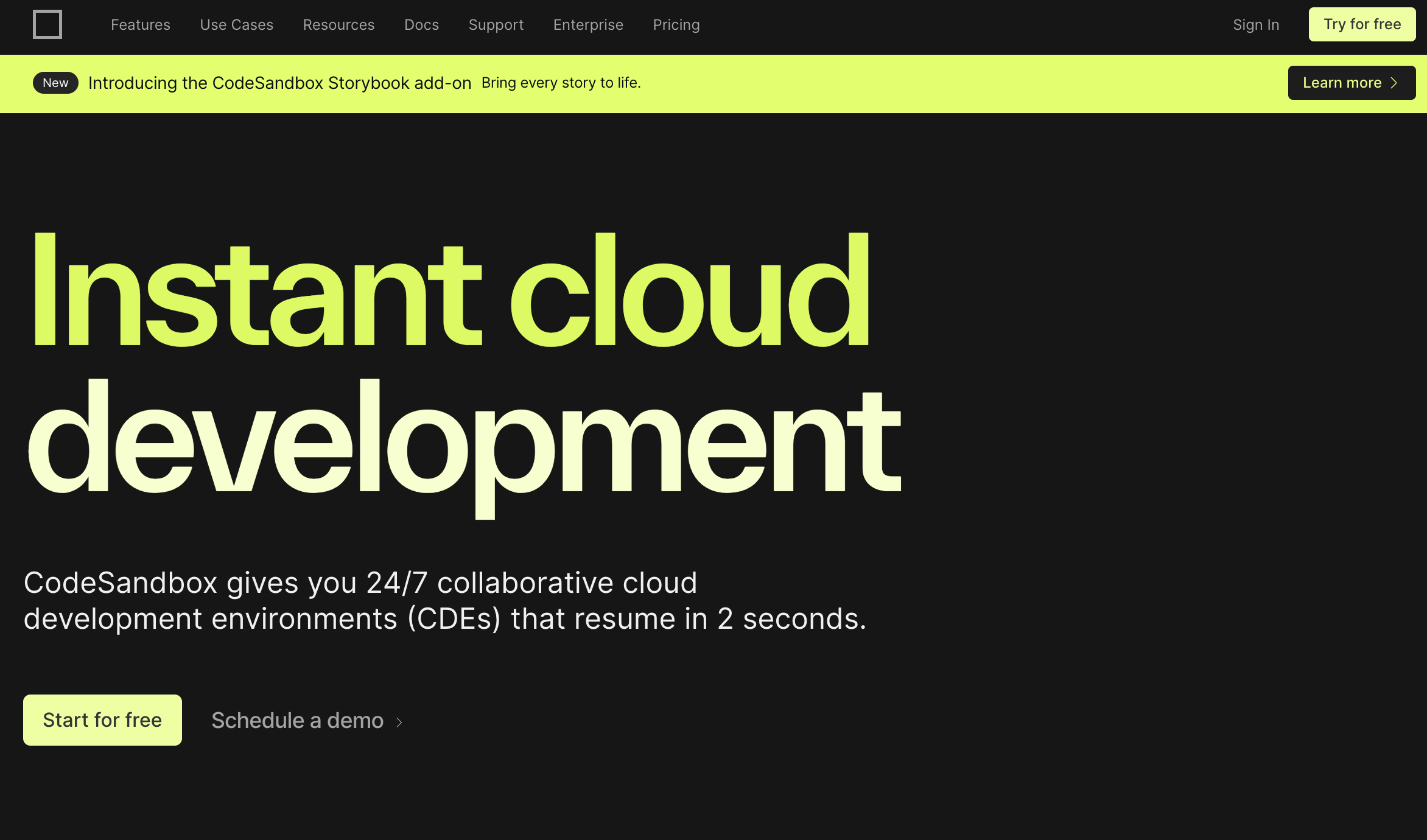Open the Docs section
Viewport: 1427px width, 840px height.
[421, 24]
